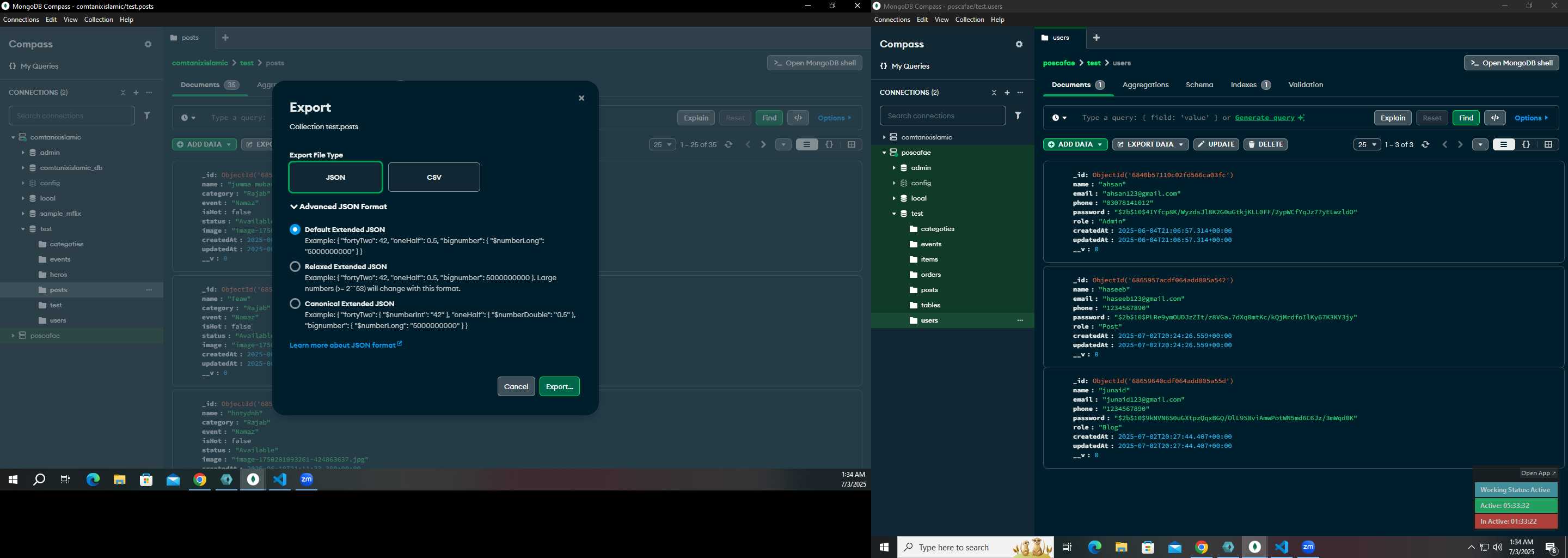Switch to Schema tab in users view

[x=1199, y=86]
